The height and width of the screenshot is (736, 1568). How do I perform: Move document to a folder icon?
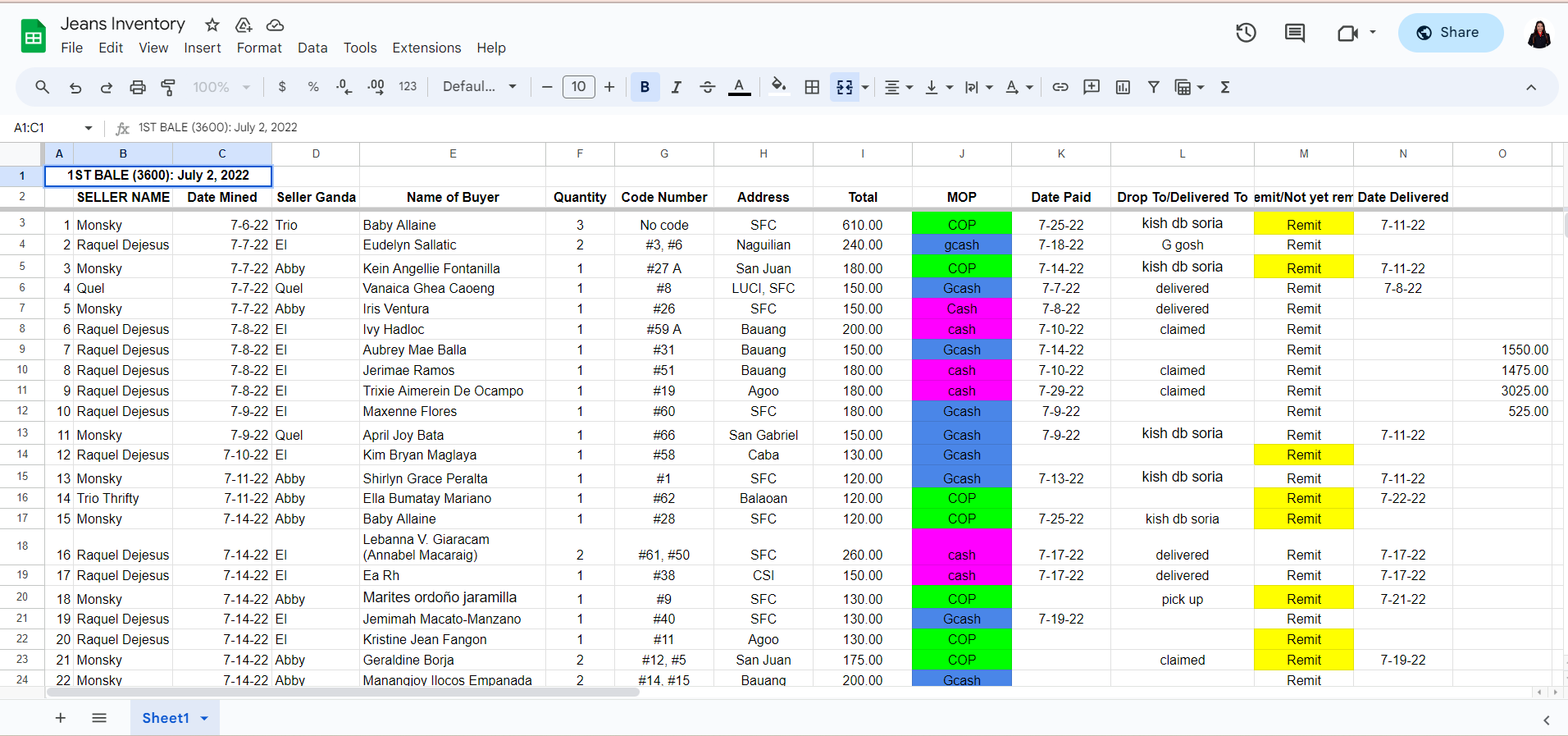244,25
